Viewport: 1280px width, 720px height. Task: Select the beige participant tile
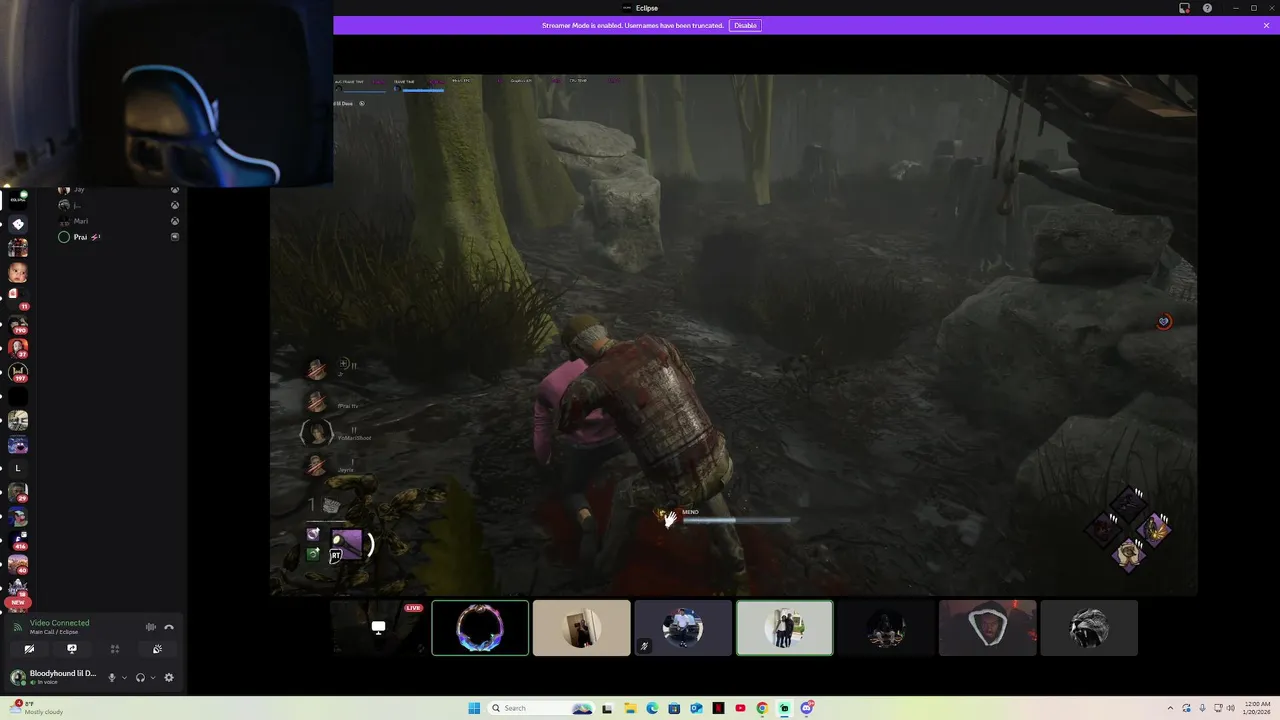point(581,628)
